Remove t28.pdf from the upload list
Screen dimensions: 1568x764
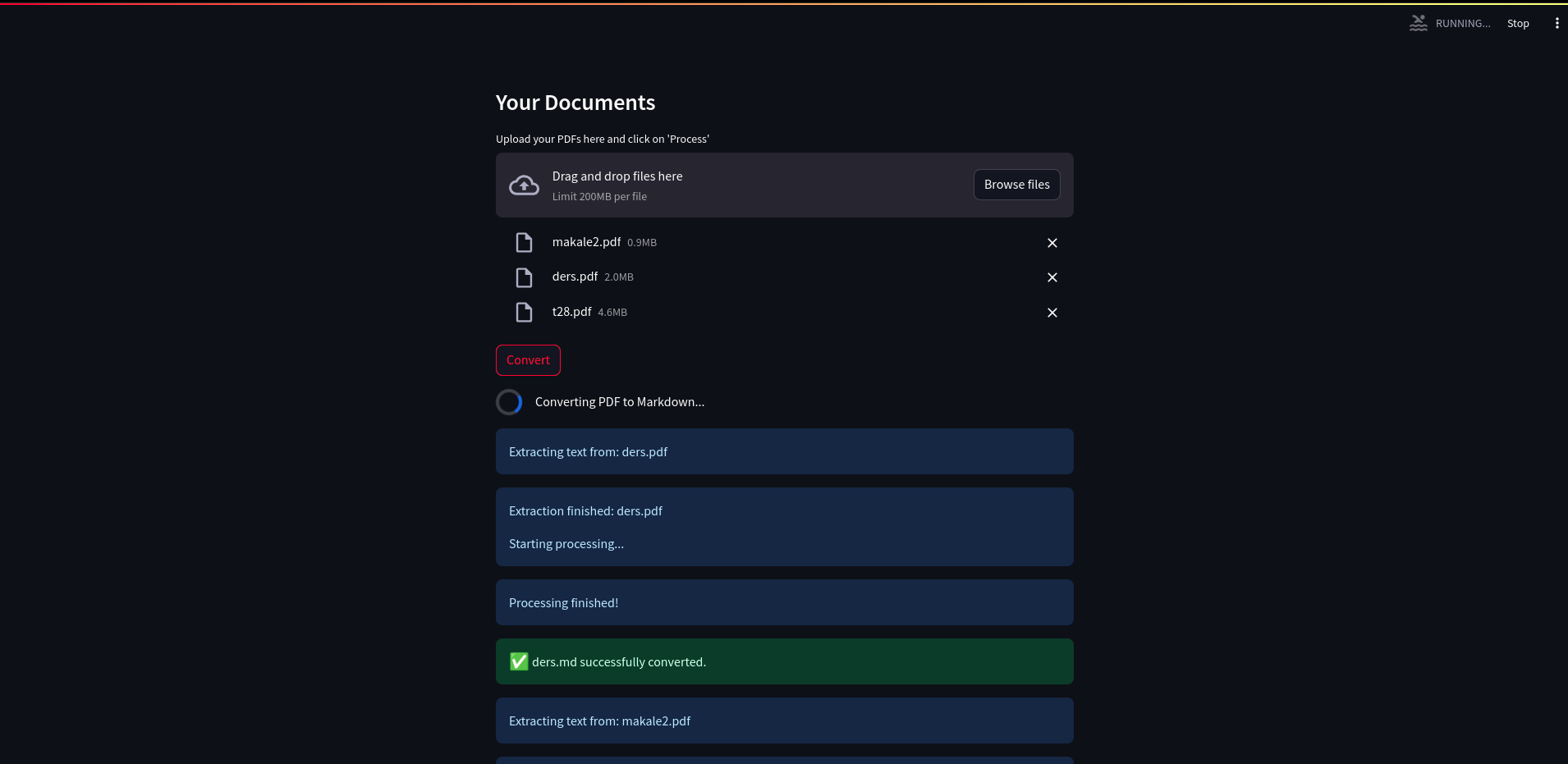(1052, 313)
